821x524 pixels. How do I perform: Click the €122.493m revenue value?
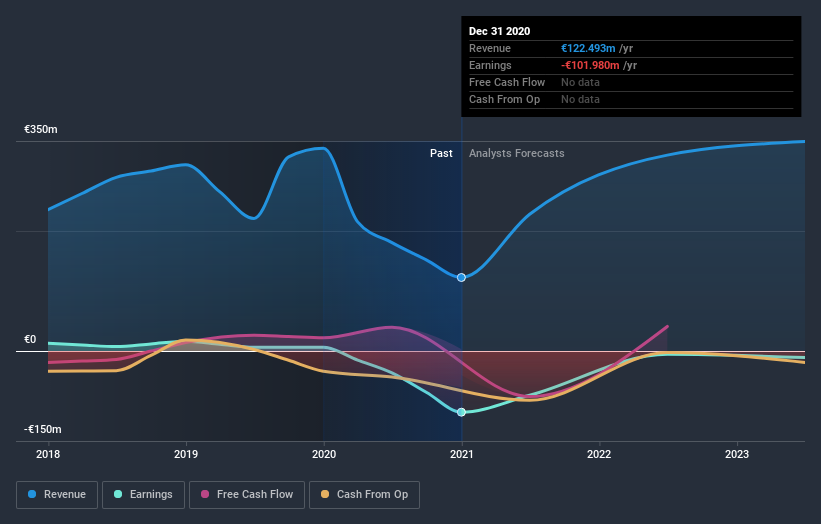tap(588, 48)
